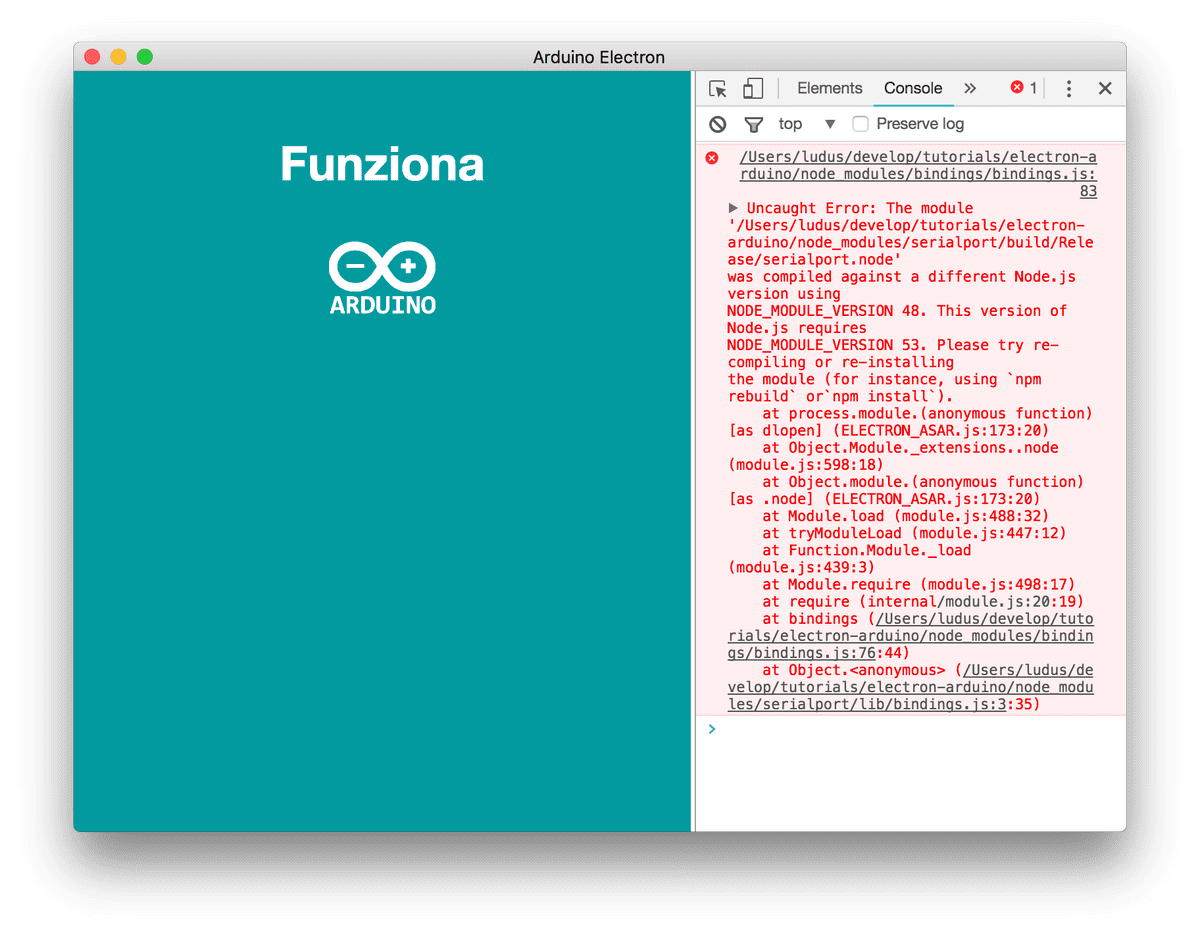
Task: Click the clear console icon
Action: (717, 124)
